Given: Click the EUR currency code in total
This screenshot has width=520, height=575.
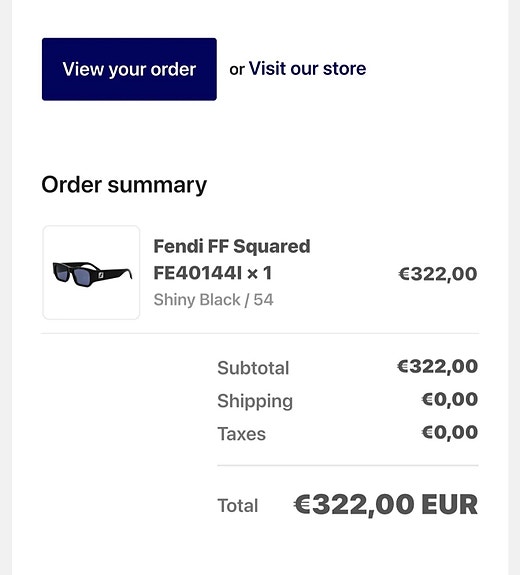Looking at the screenshot, I should pyautogui.click(x=450, y=505).
